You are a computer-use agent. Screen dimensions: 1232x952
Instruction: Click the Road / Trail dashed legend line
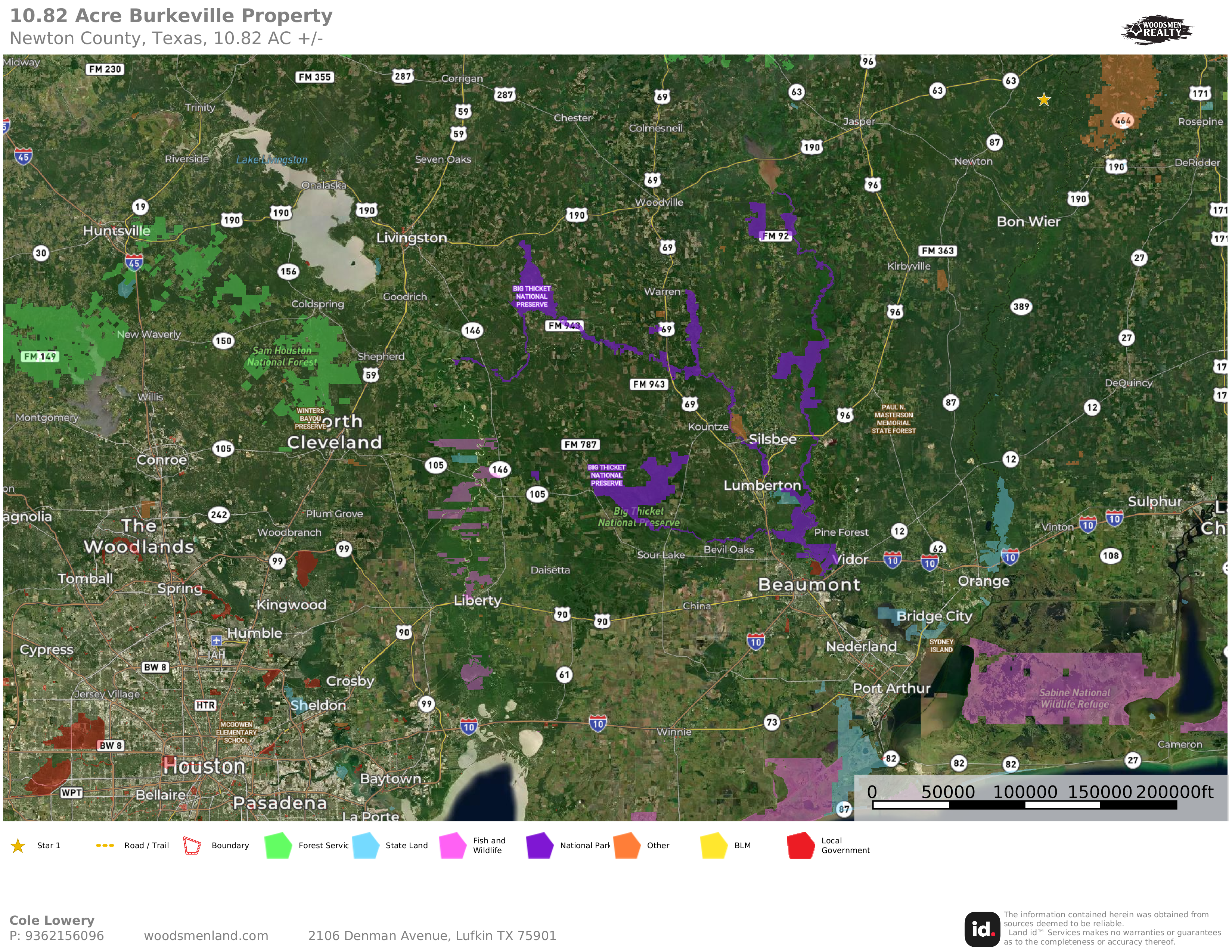(x=105, y=845)
